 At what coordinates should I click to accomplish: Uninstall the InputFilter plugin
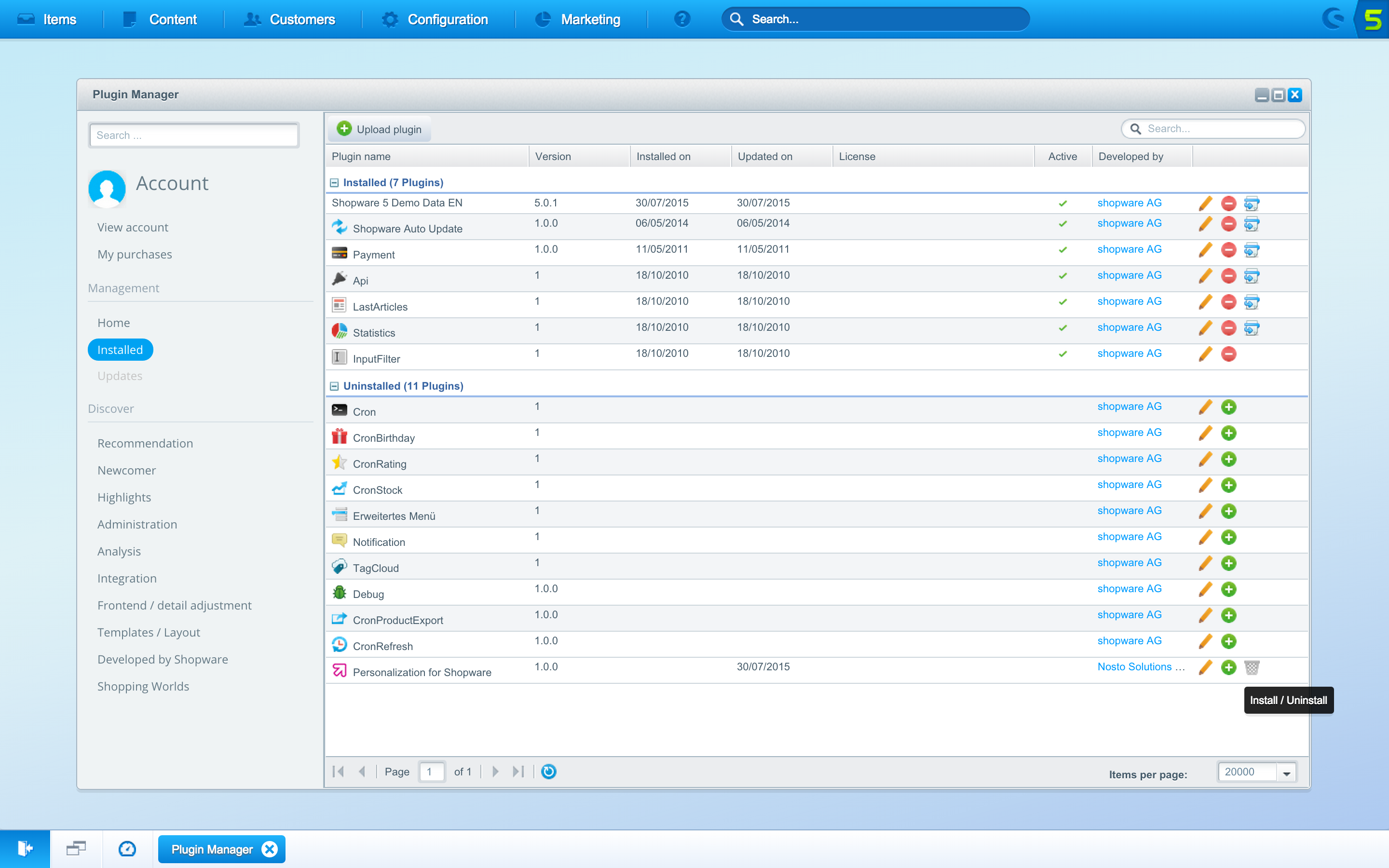tap(1228, 354)
